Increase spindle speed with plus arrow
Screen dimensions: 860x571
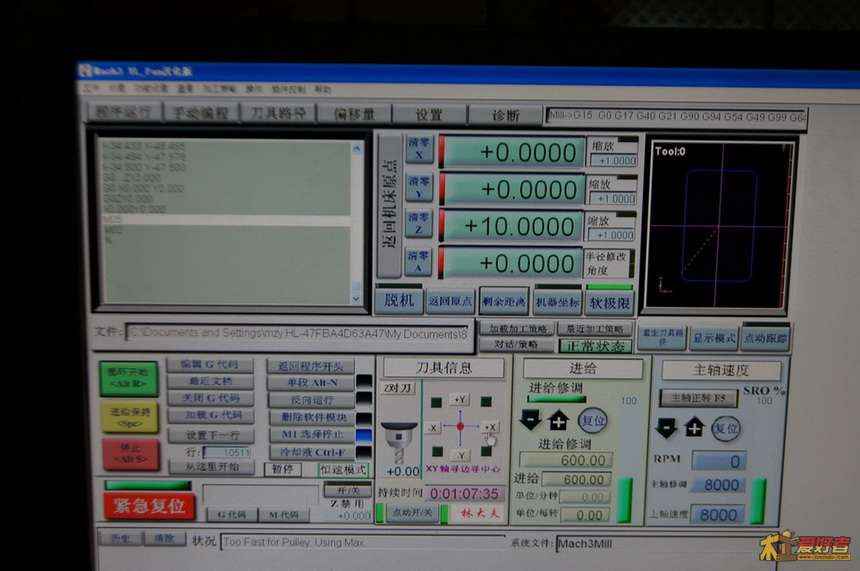point(693,428)
